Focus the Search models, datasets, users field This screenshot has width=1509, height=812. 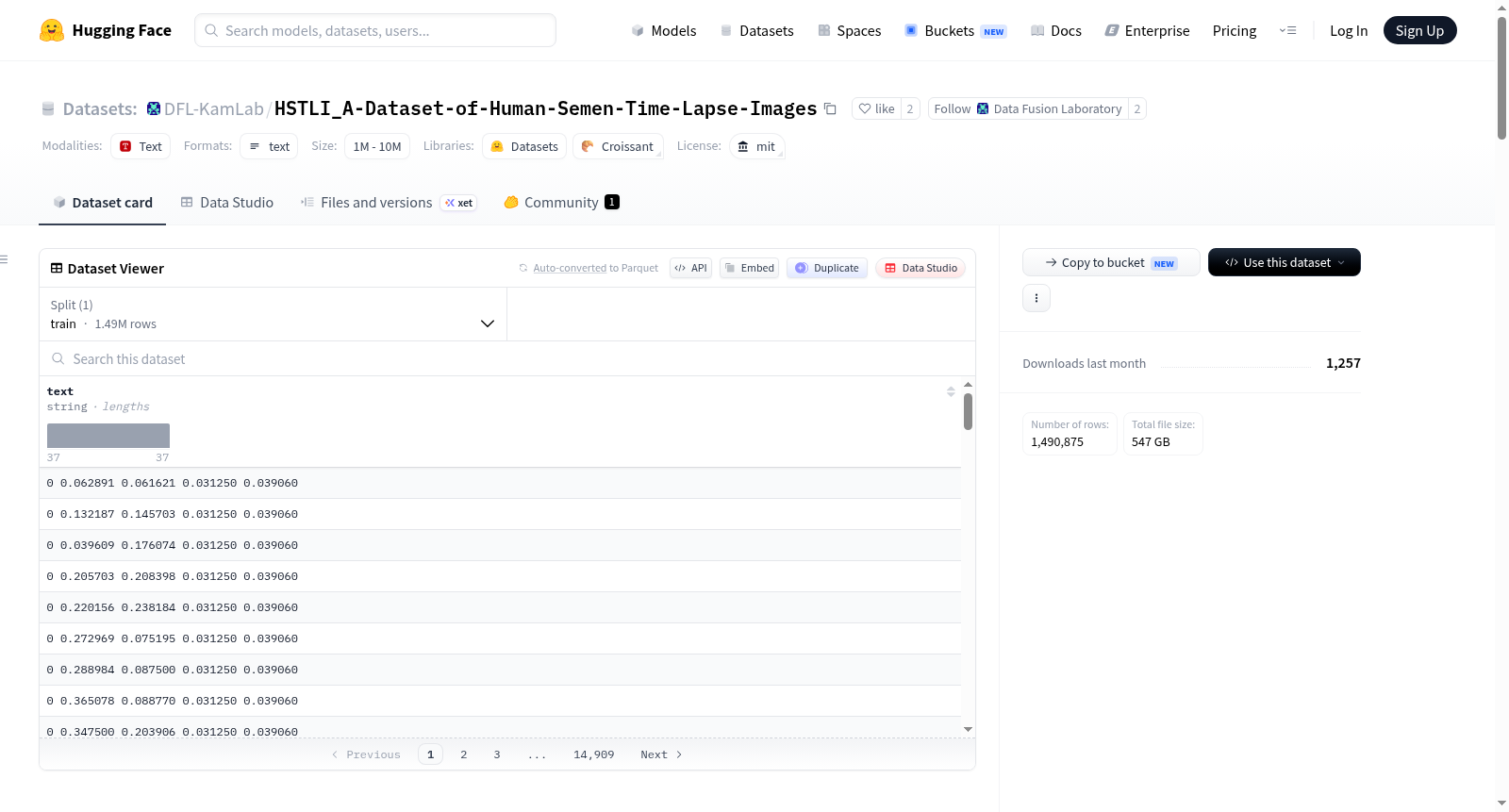tap(375, 30)
